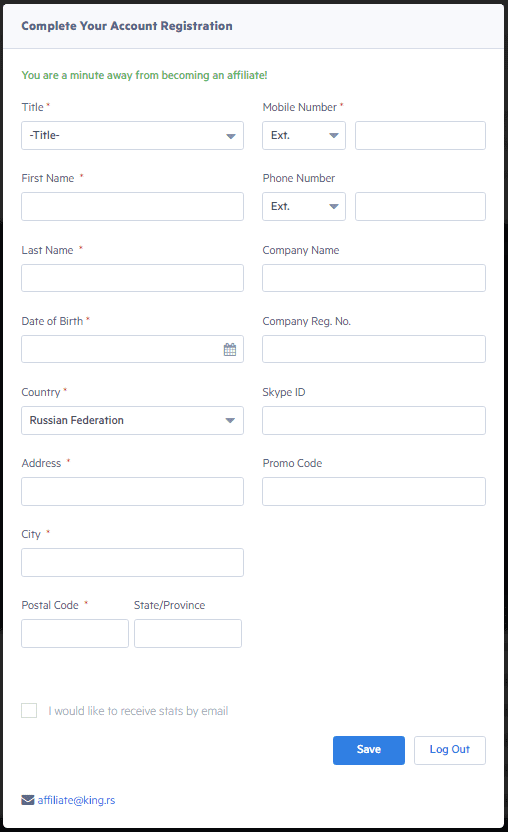This screenshot has height=832, width=508.
Task: Open the Phone Number Ext. dropdown
Action: [304, 206]
